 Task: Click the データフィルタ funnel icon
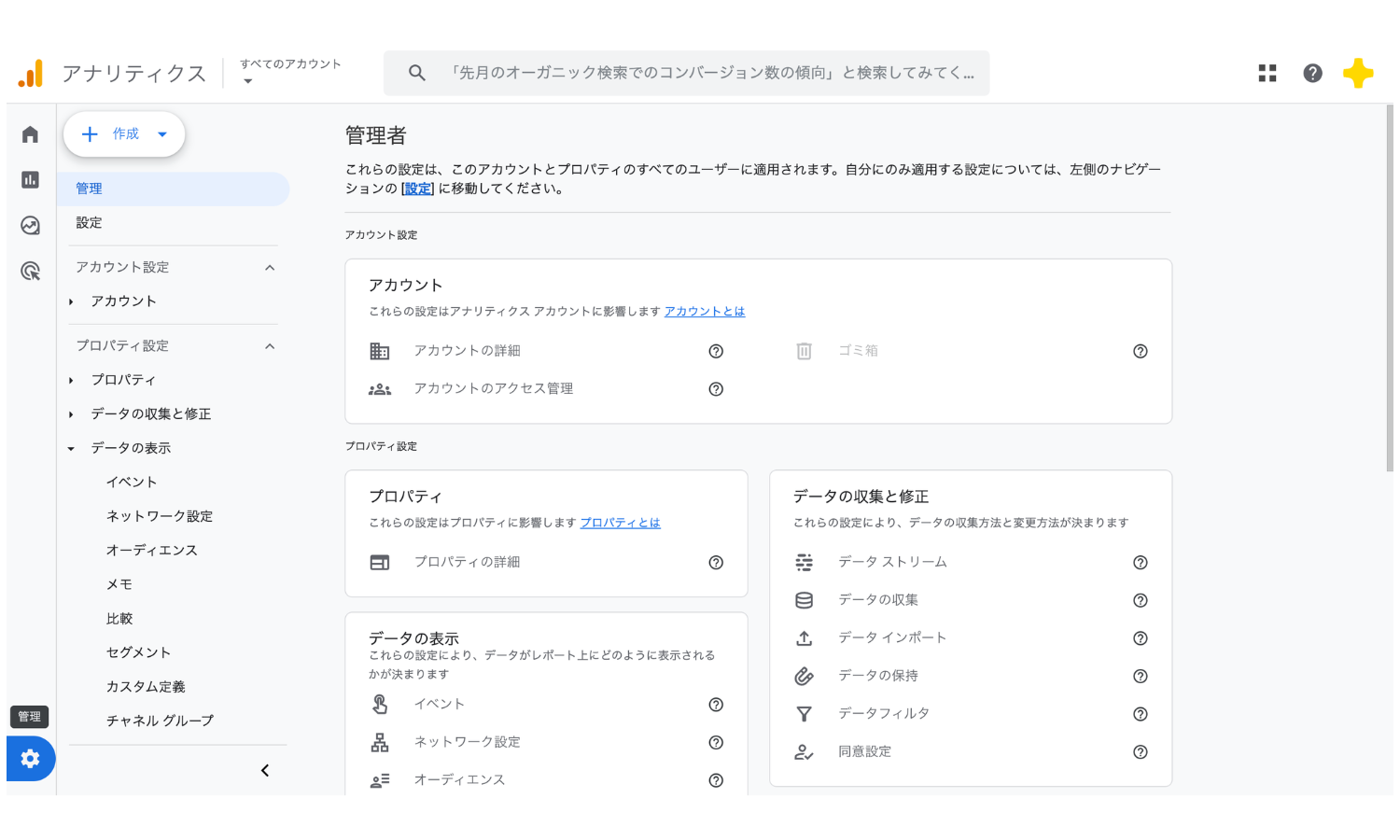click(804, 714)
